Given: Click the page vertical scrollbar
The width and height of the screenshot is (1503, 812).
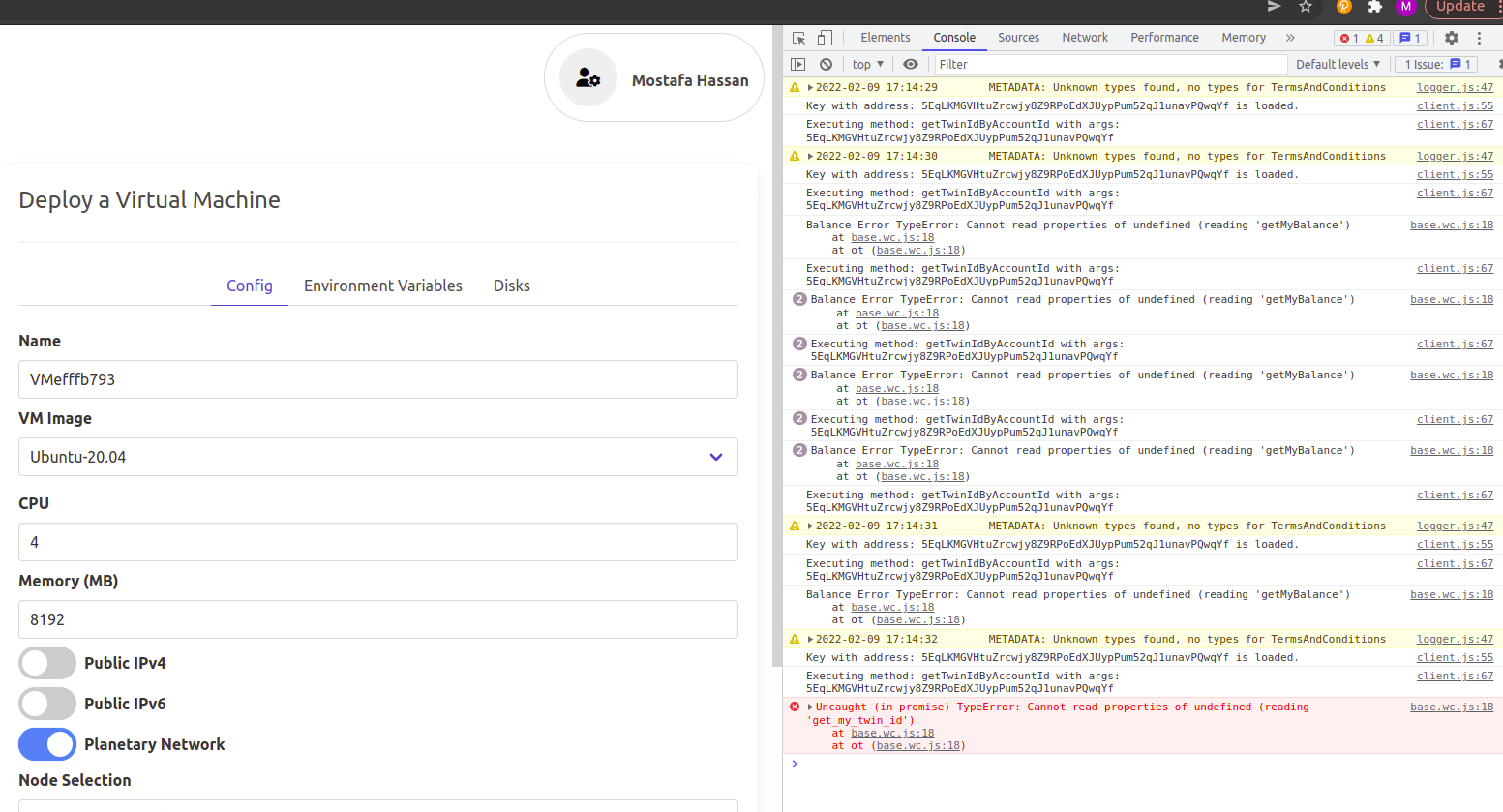Looking at the screenshot, I should 776,346.
